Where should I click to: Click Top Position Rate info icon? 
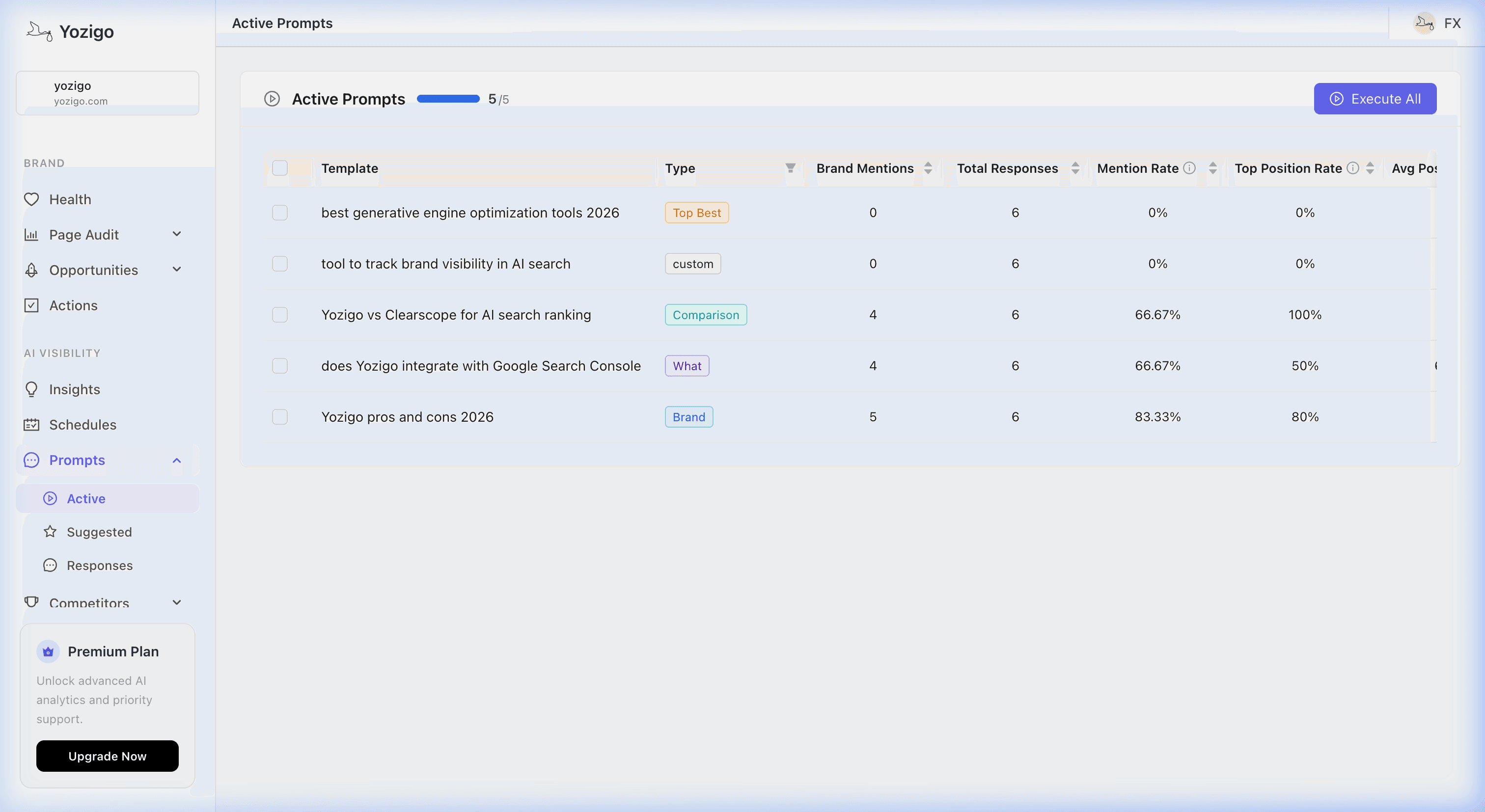pos(1352,168)
